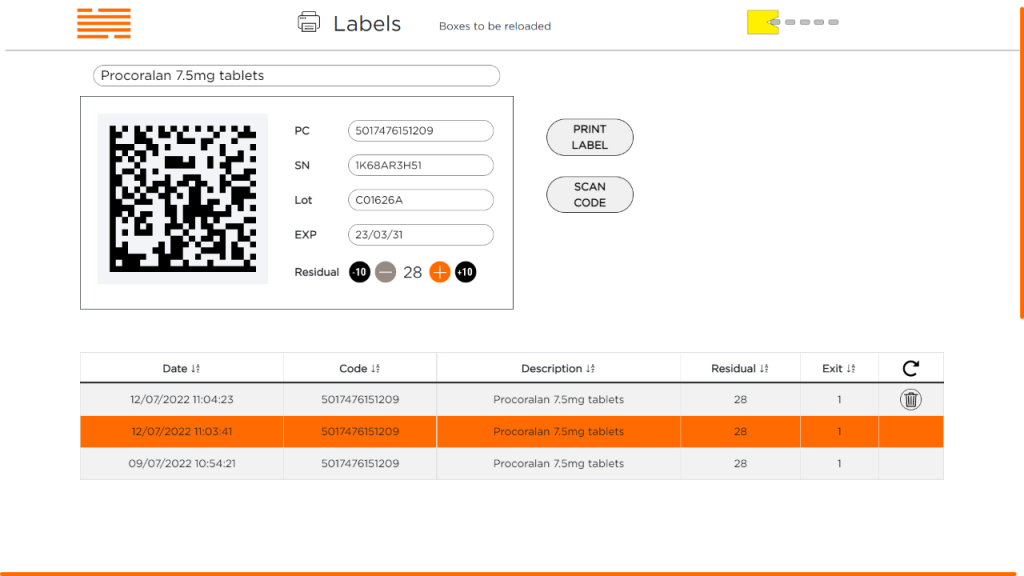Click the yellow box status indicator
This screenshot has width=1024, height=576.
763,22
